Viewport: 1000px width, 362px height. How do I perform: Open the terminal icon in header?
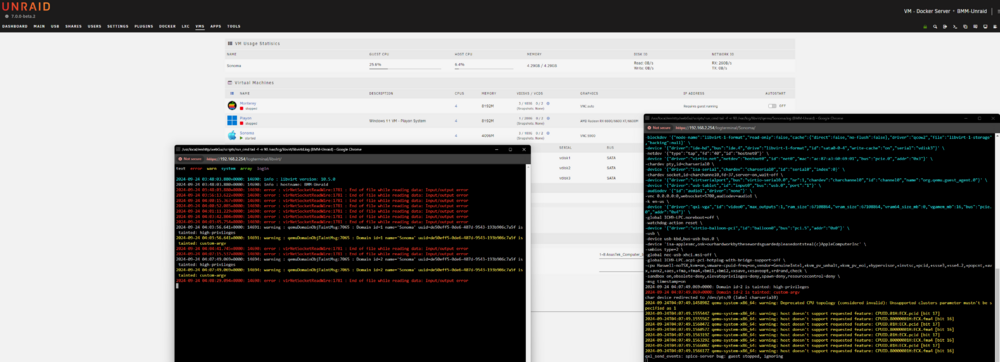point(955,27)
